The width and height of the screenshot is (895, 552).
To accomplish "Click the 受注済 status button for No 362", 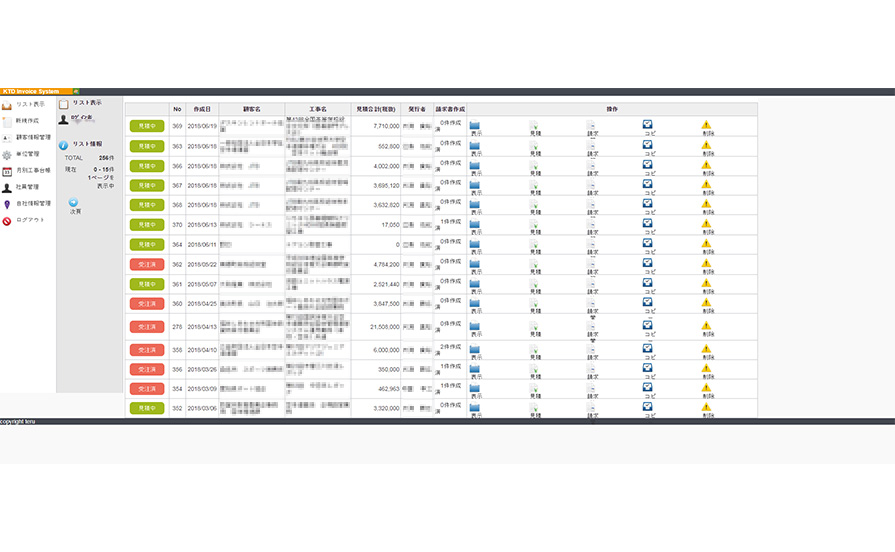I will (147, 264).
